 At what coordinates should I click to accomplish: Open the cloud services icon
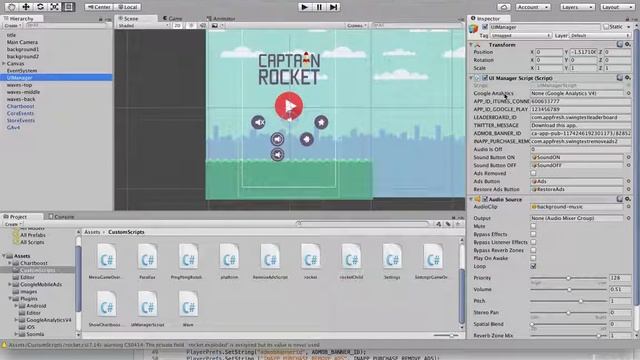(504, 7)
